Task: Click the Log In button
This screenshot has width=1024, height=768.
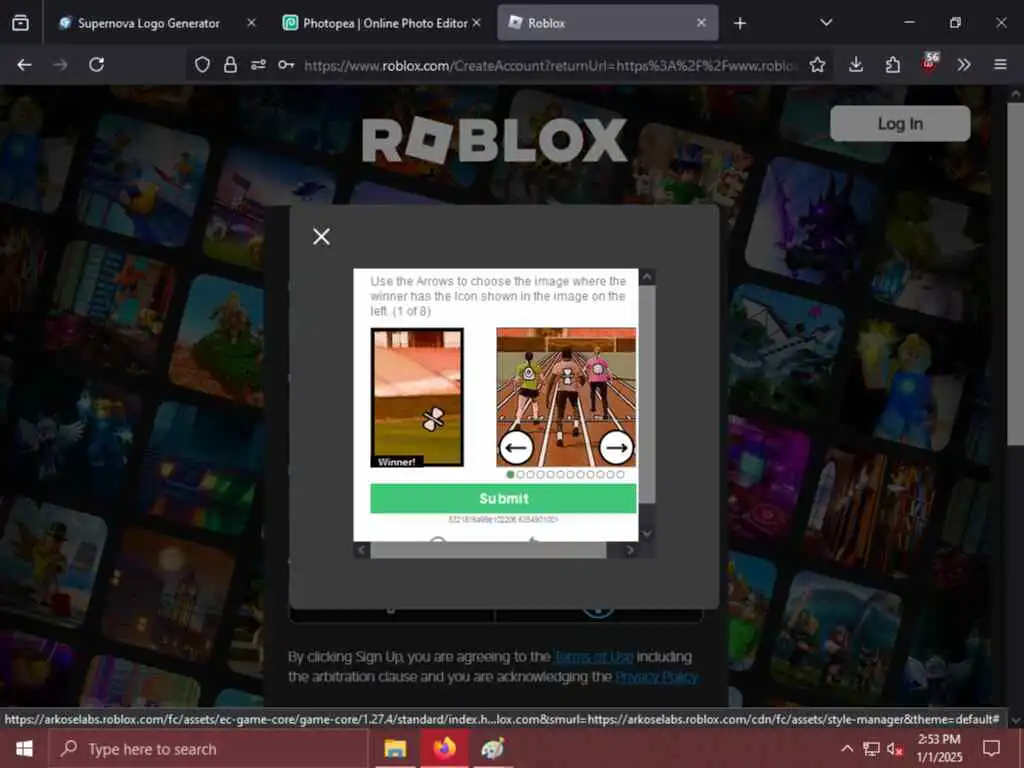Action: (x=900, y=123)
